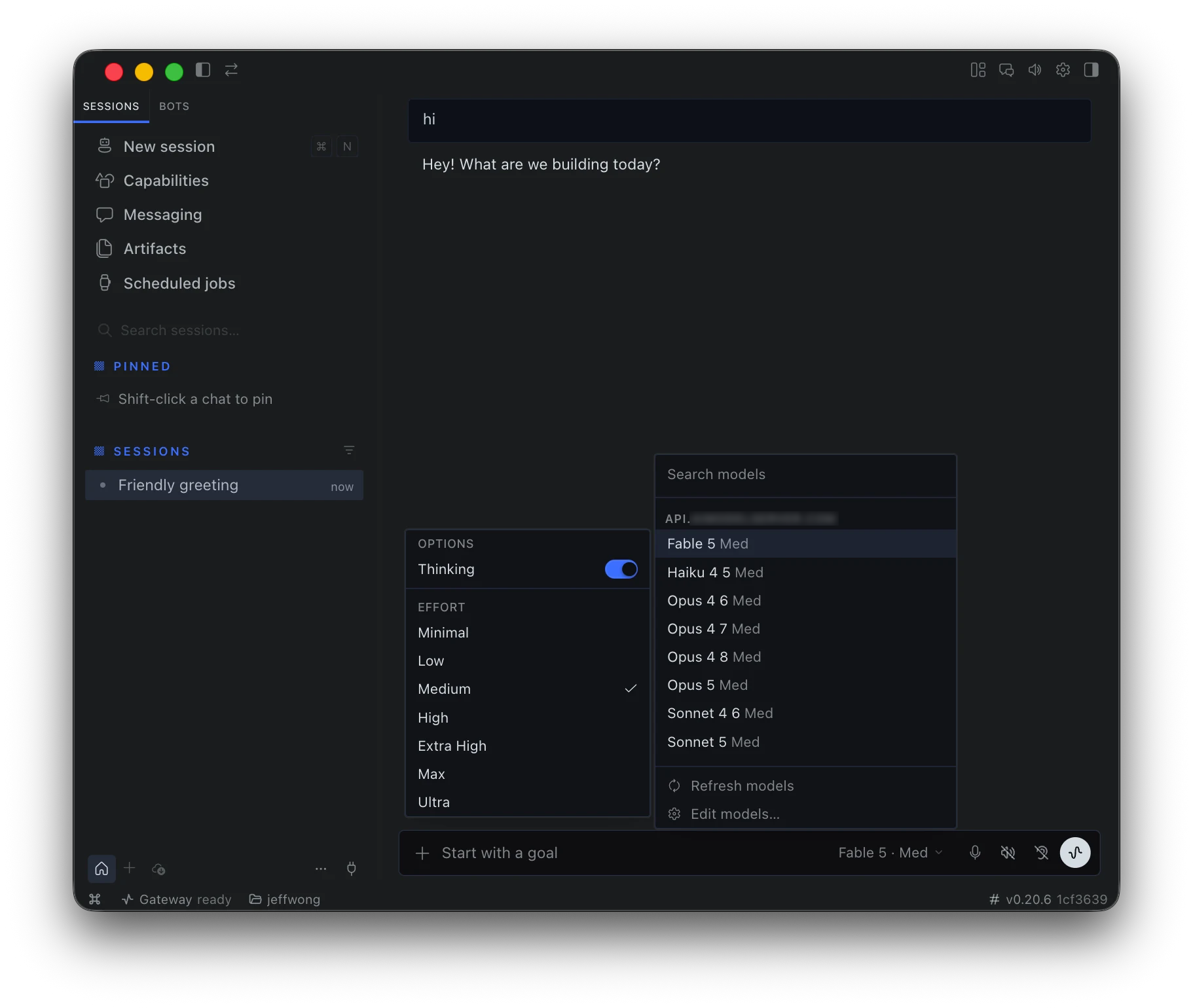Start a New session
The height and width of the screenshot is (1008, 1193).
tap(224, 147)
